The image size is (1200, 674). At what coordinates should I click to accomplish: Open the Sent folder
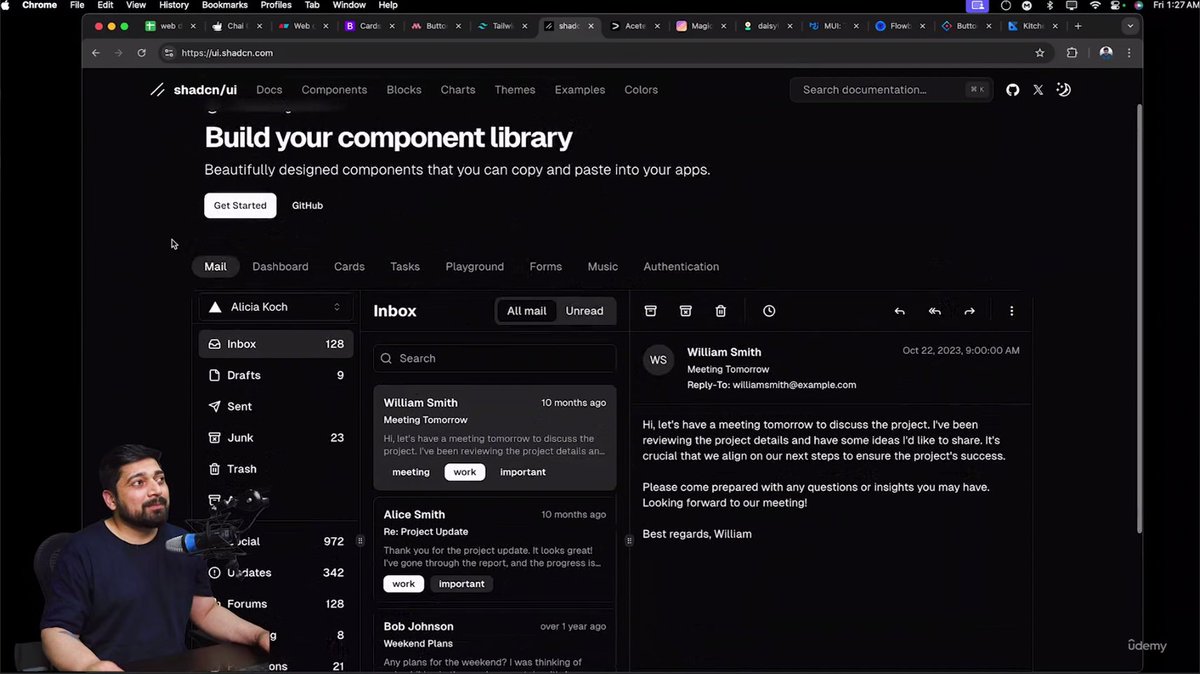pyautogui.click(x=276, y=406)
